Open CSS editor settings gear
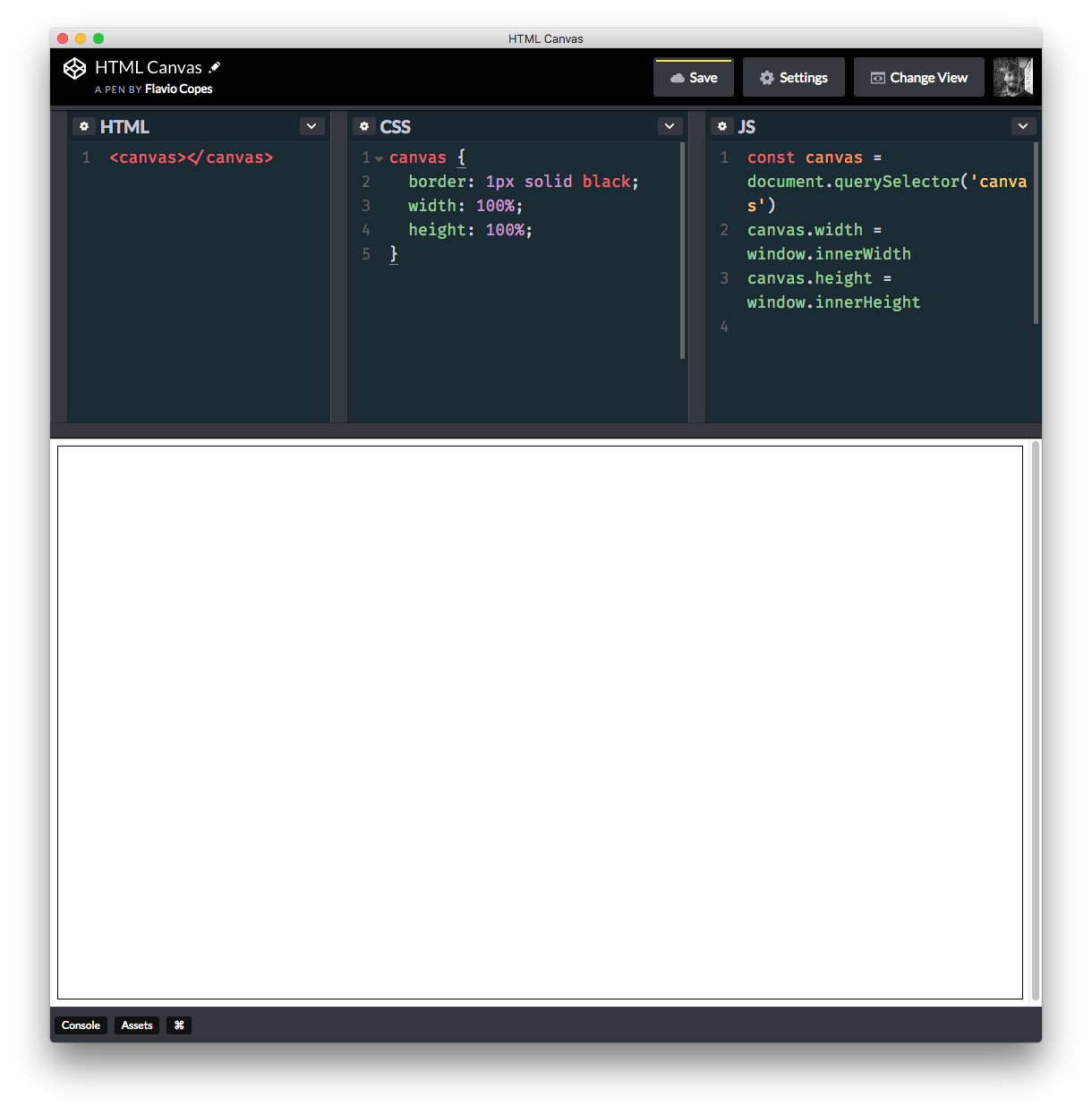The width and height of the screenshot is (1092, 1114). click(x=364, y=127)
